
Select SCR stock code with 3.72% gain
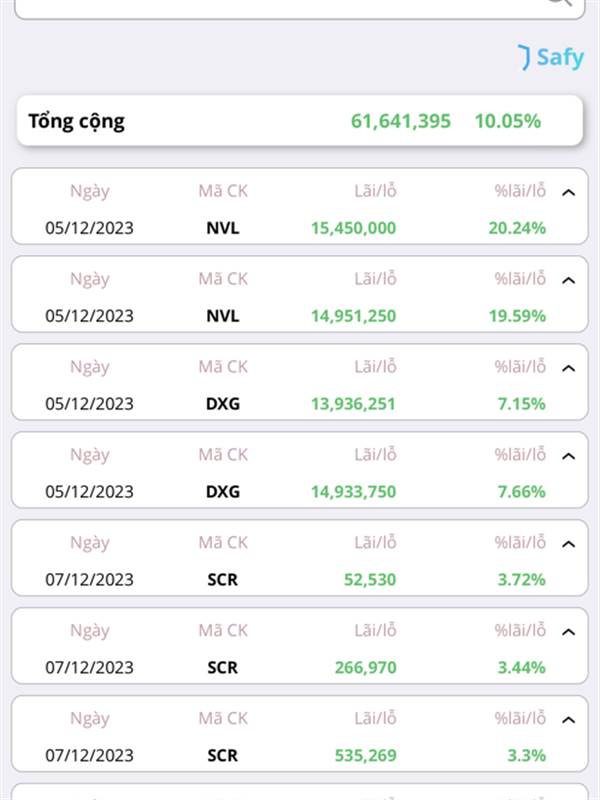tap(223, 580)
